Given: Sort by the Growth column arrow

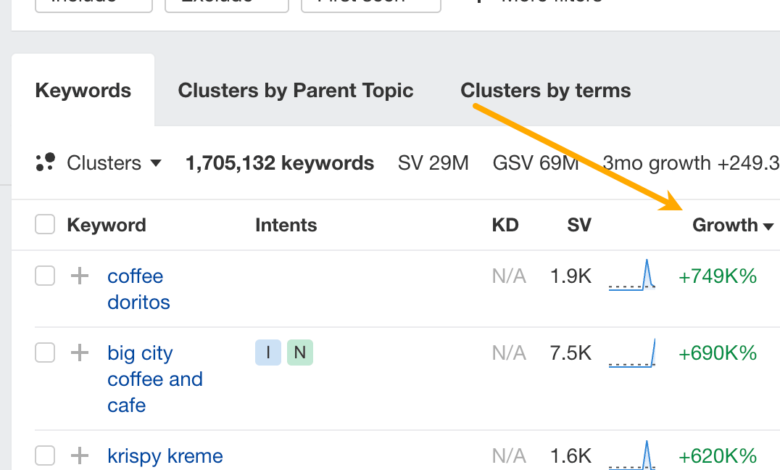Looking at the screenshot, I should tap(768, 227).
